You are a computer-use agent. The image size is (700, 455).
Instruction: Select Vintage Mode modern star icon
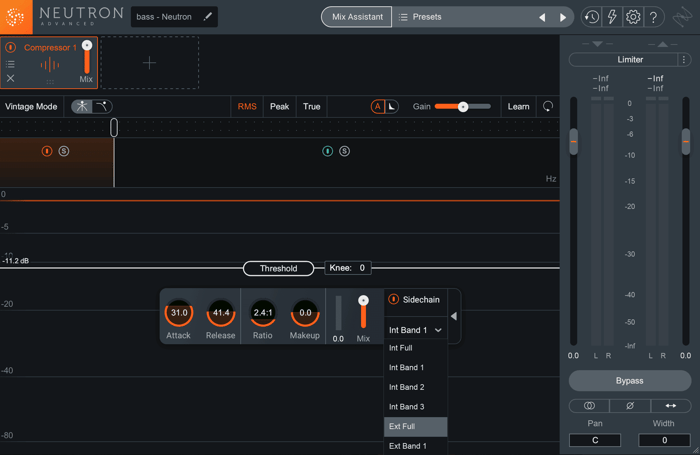pos(82,106)
